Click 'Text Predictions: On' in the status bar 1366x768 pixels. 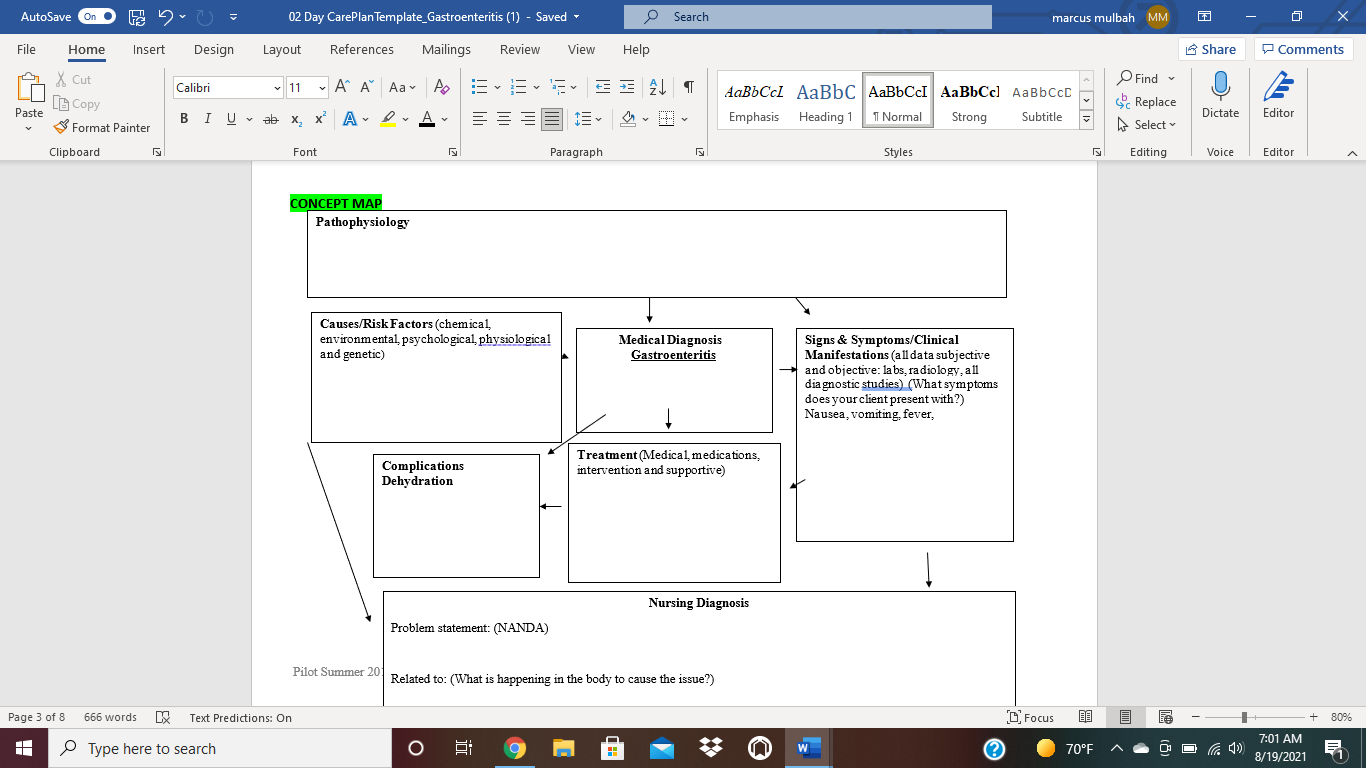pos(241,717)
